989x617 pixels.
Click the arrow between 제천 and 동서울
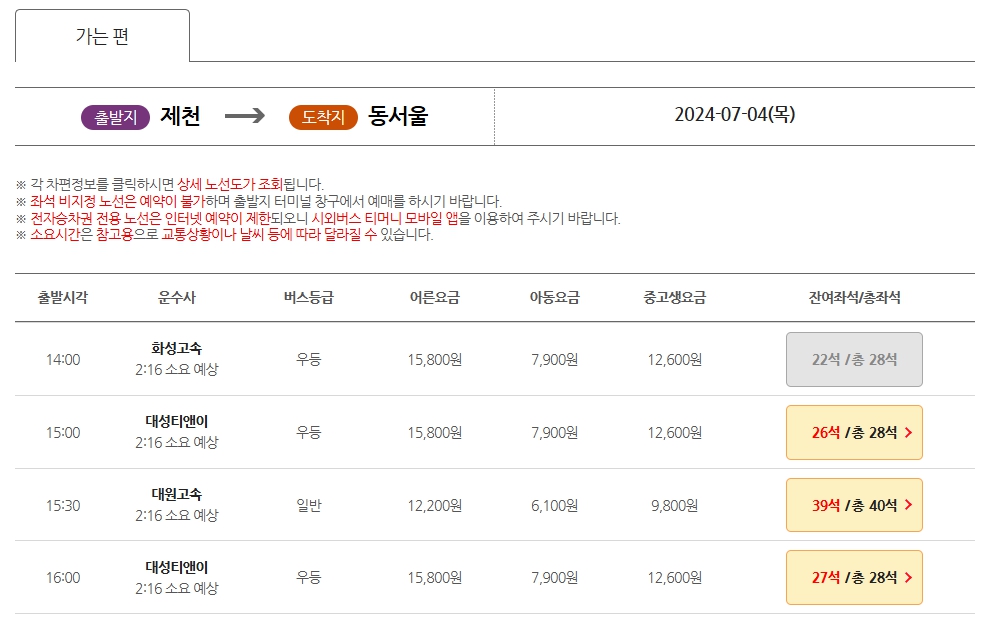pyautogui.click(x=245, y=116)
